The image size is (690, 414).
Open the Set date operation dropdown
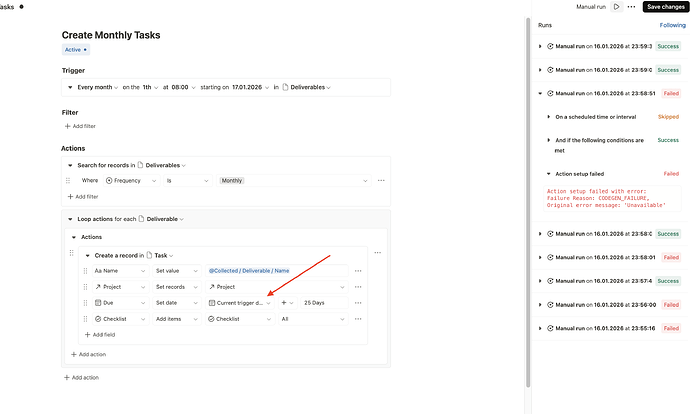click(x=176, y=302)
